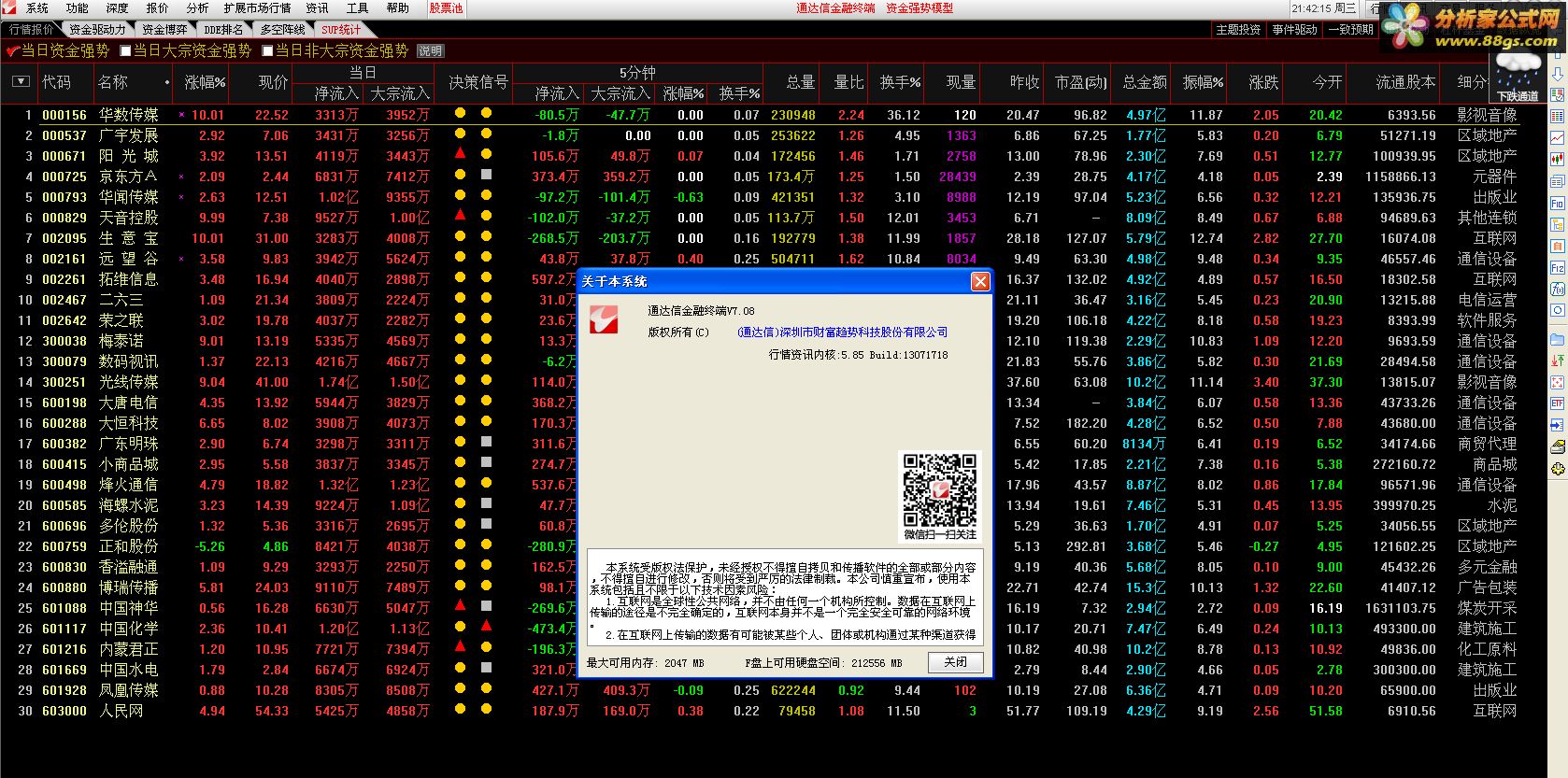1568x778 pixels.
Task: Click red triangle signal in 阳光城 row
Action: pos(460,154)
